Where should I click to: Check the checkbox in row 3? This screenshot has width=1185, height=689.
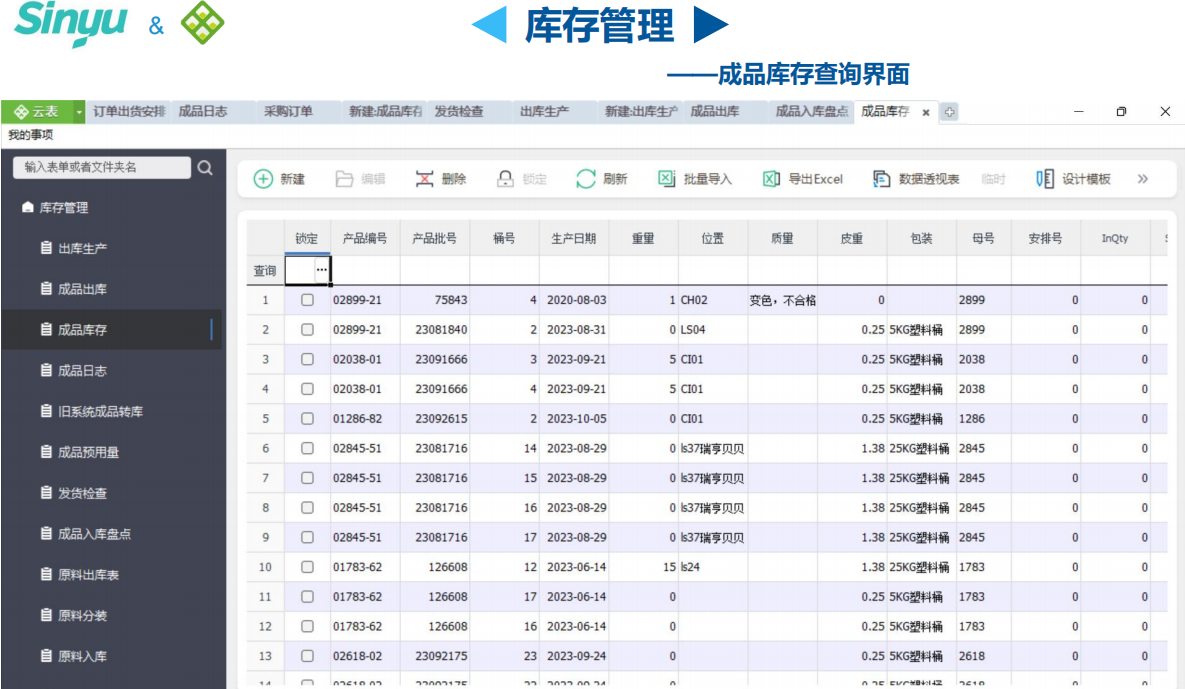[x=307, y=359]
